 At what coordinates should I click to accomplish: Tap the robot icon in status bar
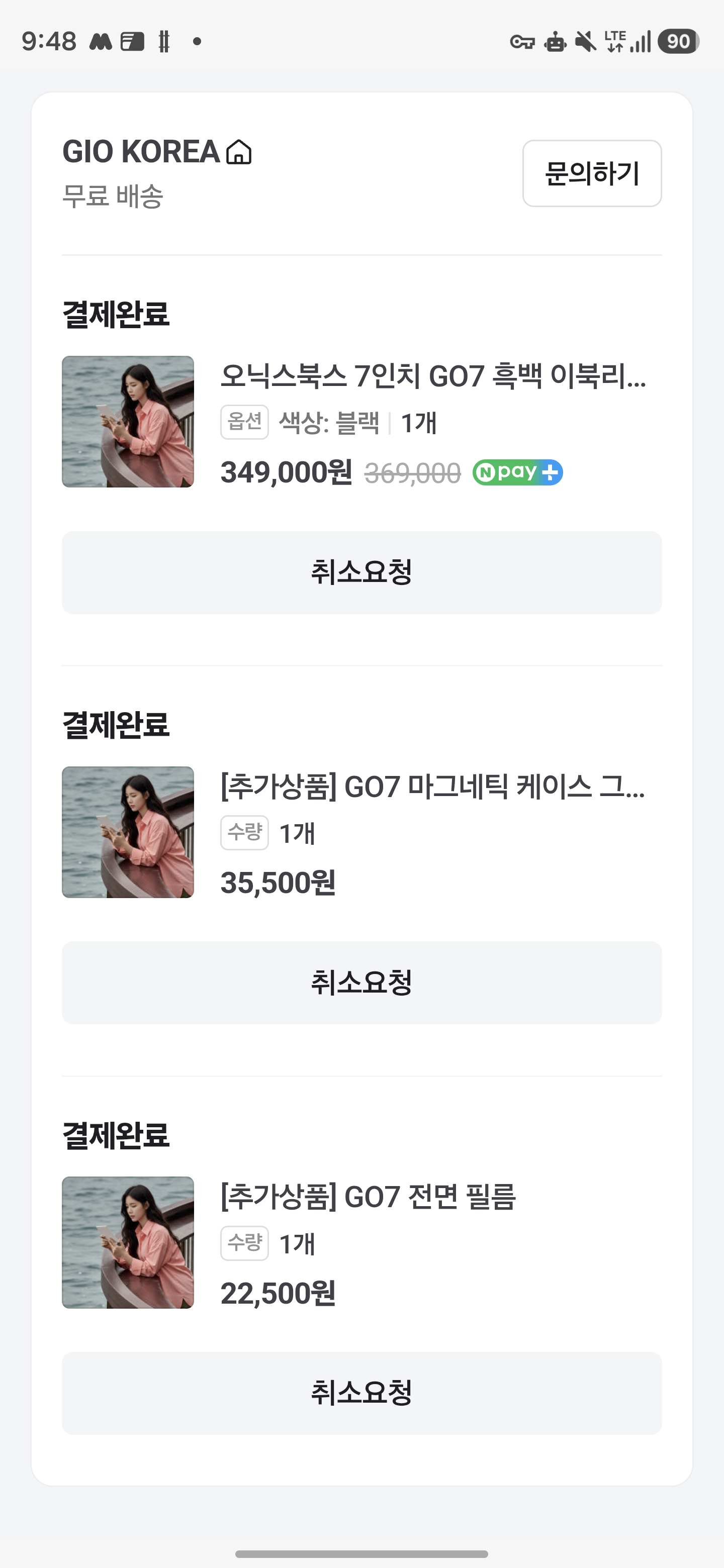pyautogui.click(x=555, y=42)
